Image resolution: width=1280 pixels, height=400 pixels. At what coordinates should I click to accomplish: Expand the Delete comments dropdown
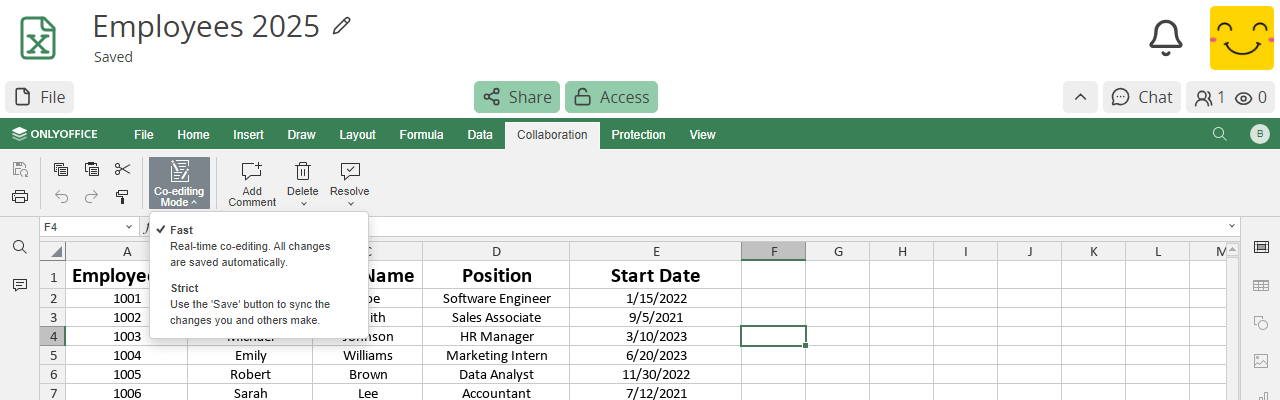(303, 203)
